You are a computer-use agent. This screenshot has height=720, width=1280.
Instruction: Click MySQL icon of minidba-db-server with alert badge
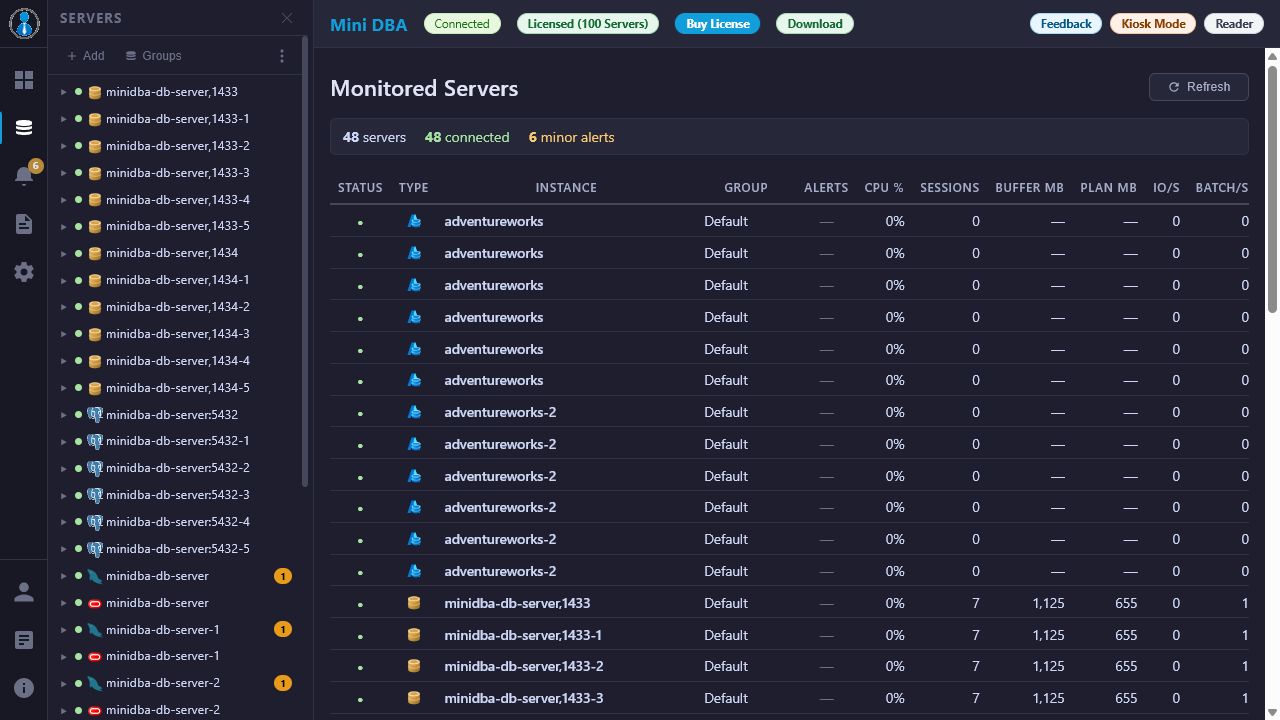pyautogui.click(x=95, y=576)
